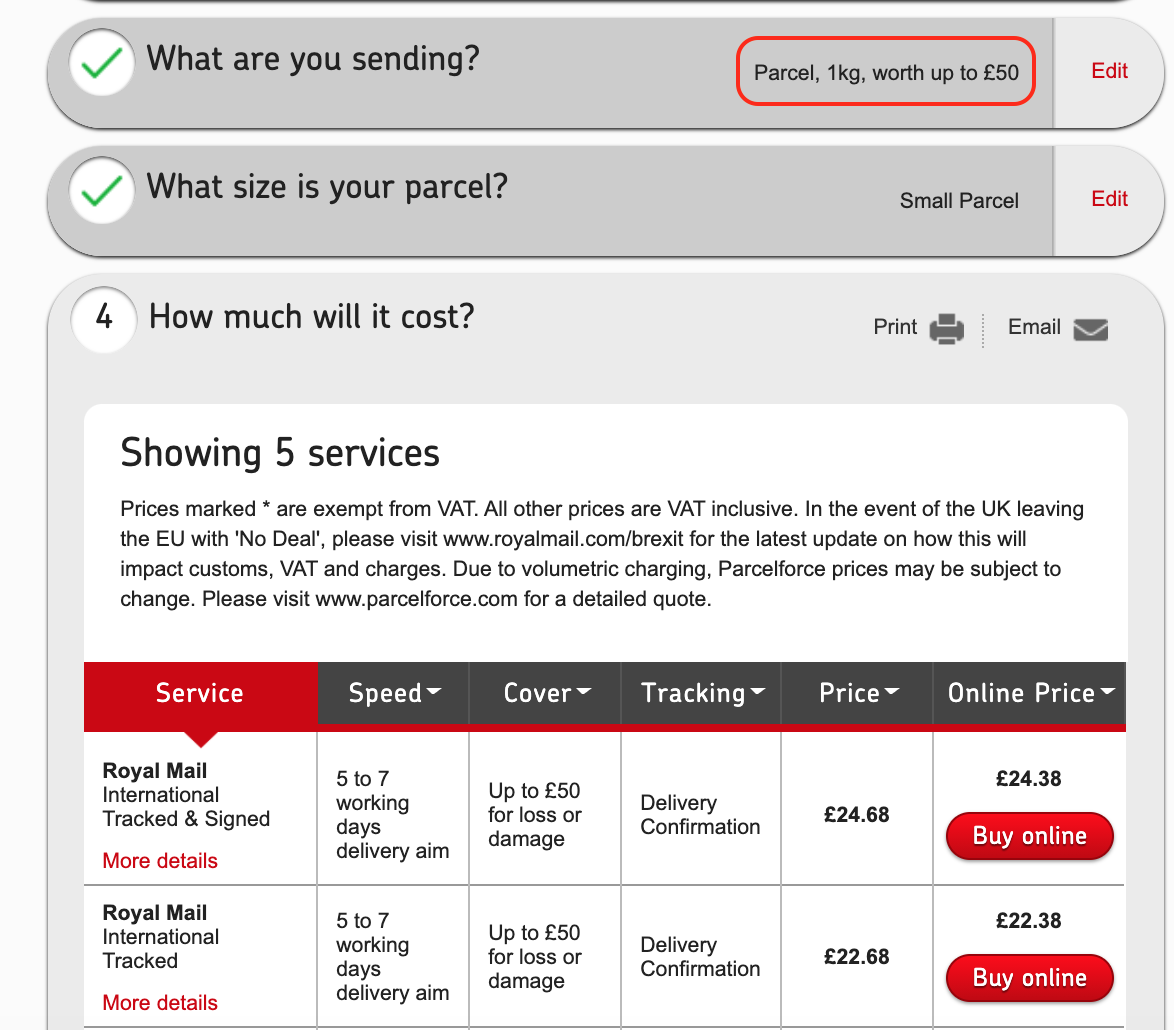Click the envelope icon next to Email

pyautogui.click(x=1090, y=329)
